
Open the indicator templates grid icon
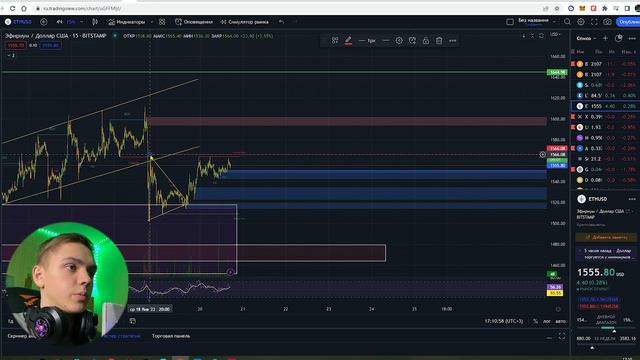[x=162, y=22]
